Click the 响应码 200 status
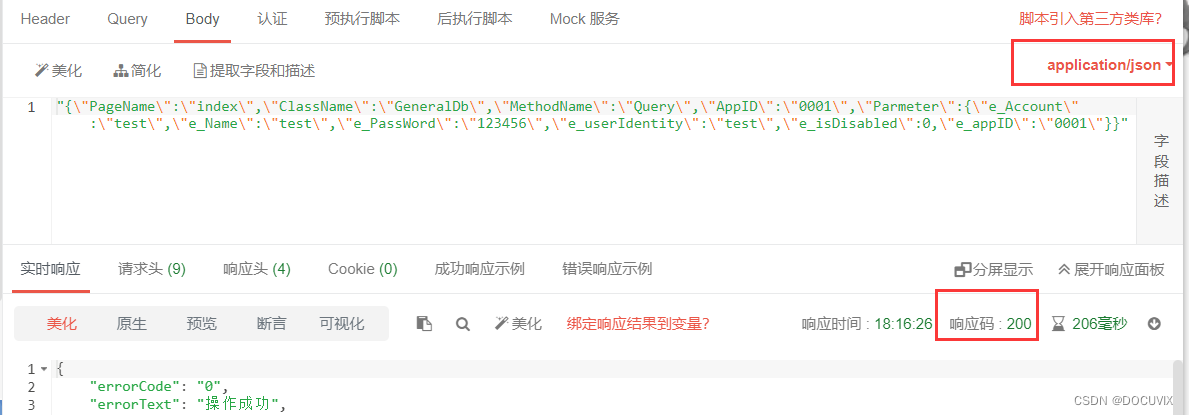 coord(990,324)
